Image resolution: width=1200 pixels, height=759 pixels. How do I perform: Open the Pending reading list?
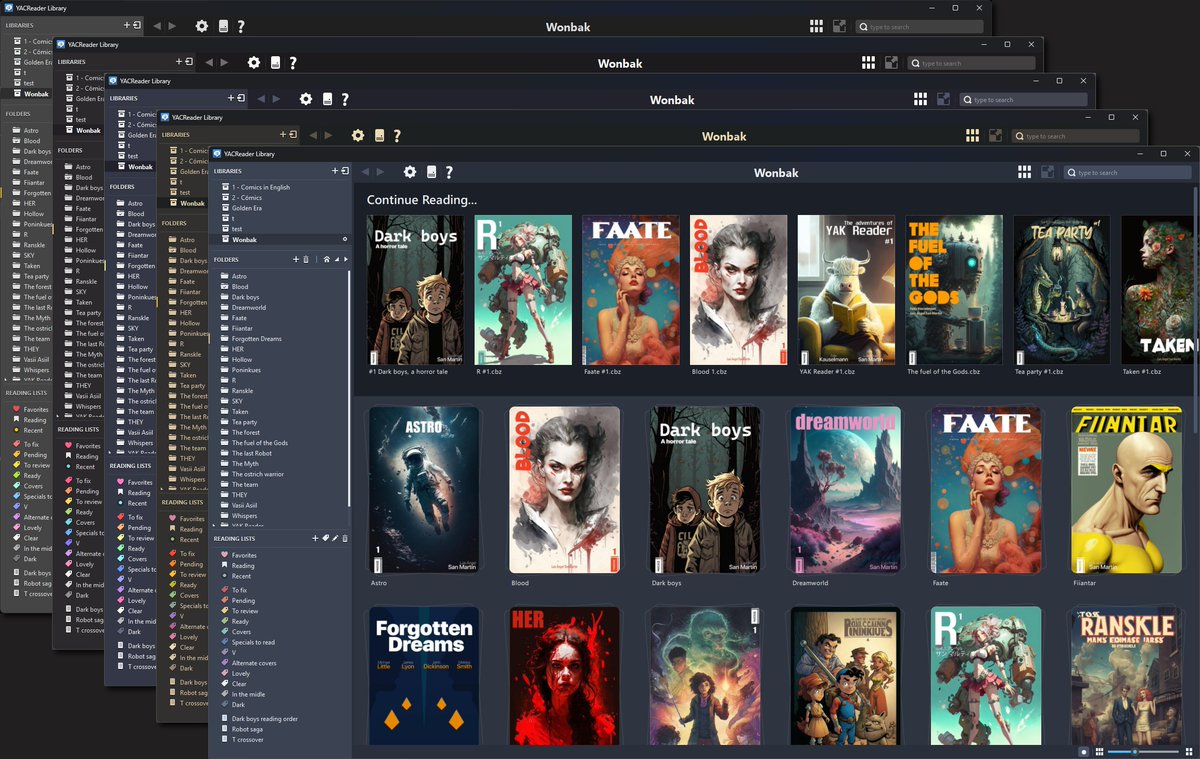click(244, 601)
